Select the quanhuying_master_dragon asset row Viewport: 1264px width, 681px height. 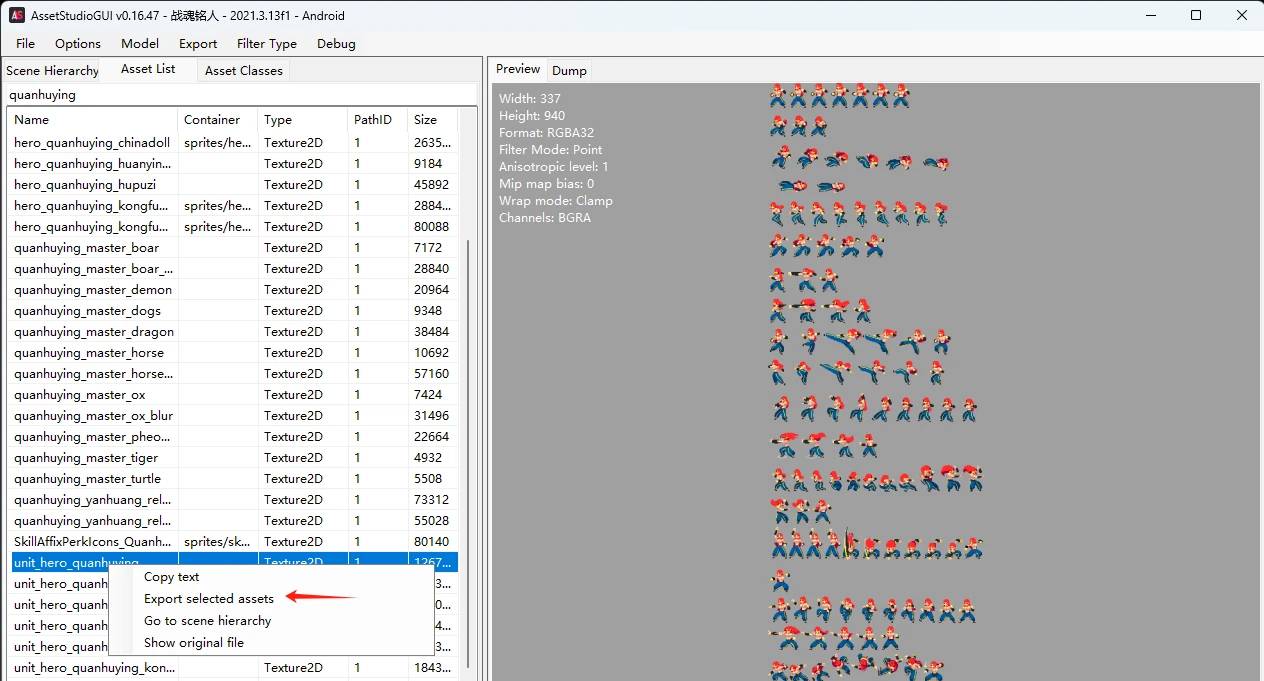click(94, 332)
